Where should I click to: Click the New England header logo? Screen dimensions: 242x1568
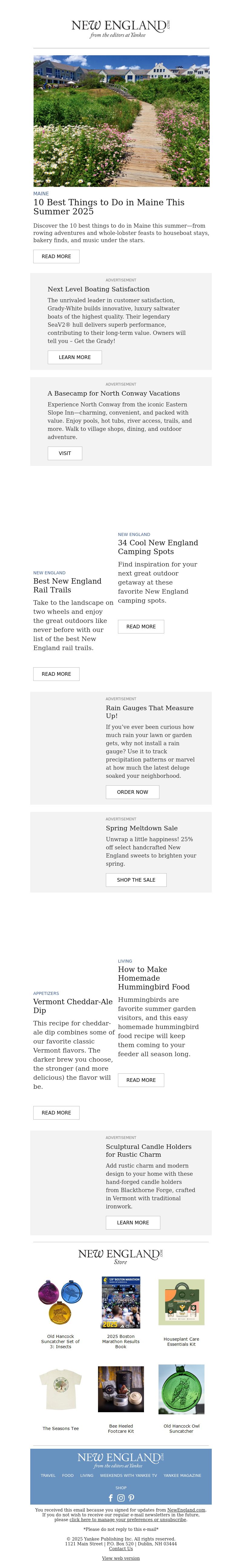121,28
